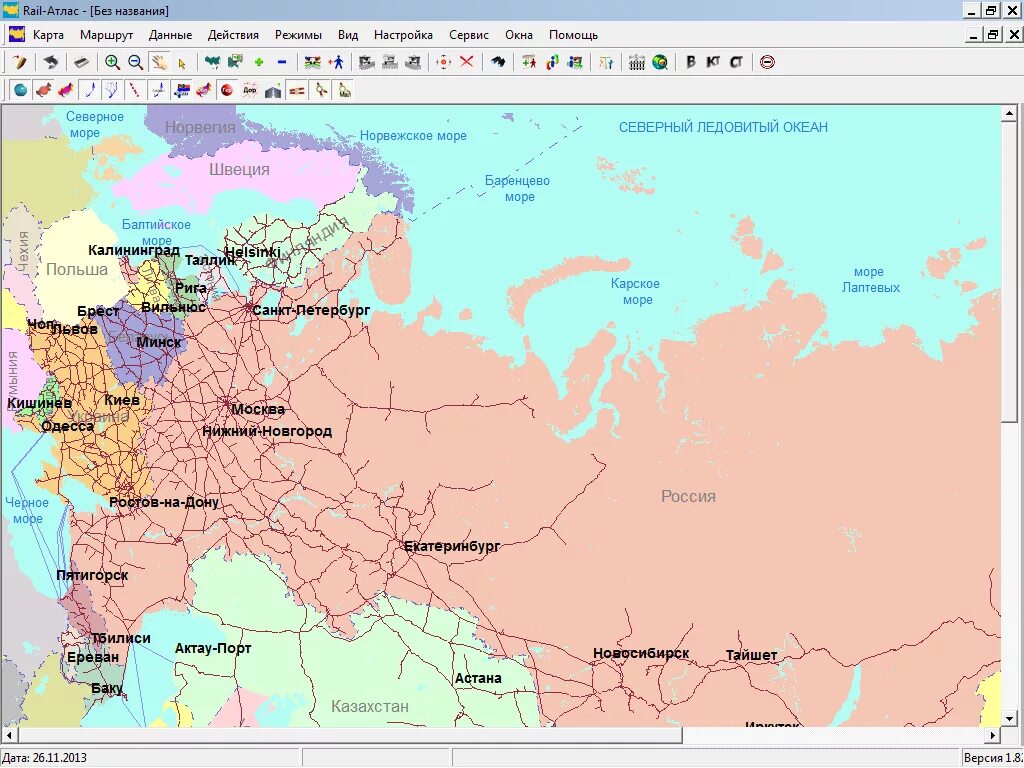
Task: Click the date status 'Дата: 26.11.2013'
Action: pyautogui.click(x=44, y=758)
